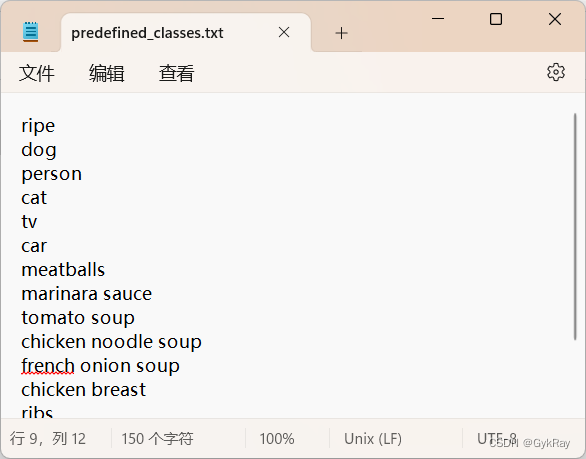Maximize the Notepad window
This screenshot has width=586, height=459.
(x=496, y=19)
